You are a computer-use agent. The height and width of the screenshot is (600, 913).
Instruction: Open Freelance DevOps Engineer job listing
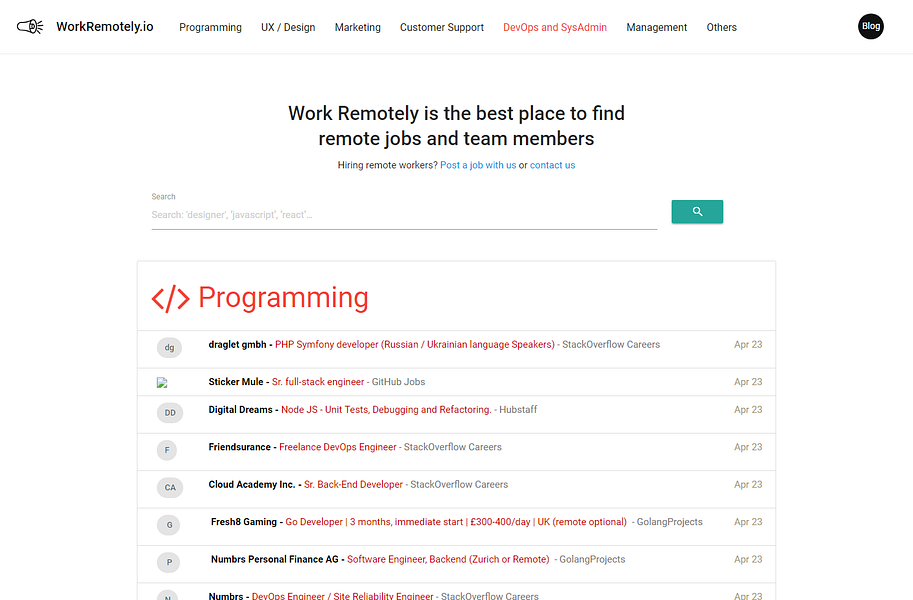click(338, 447)
